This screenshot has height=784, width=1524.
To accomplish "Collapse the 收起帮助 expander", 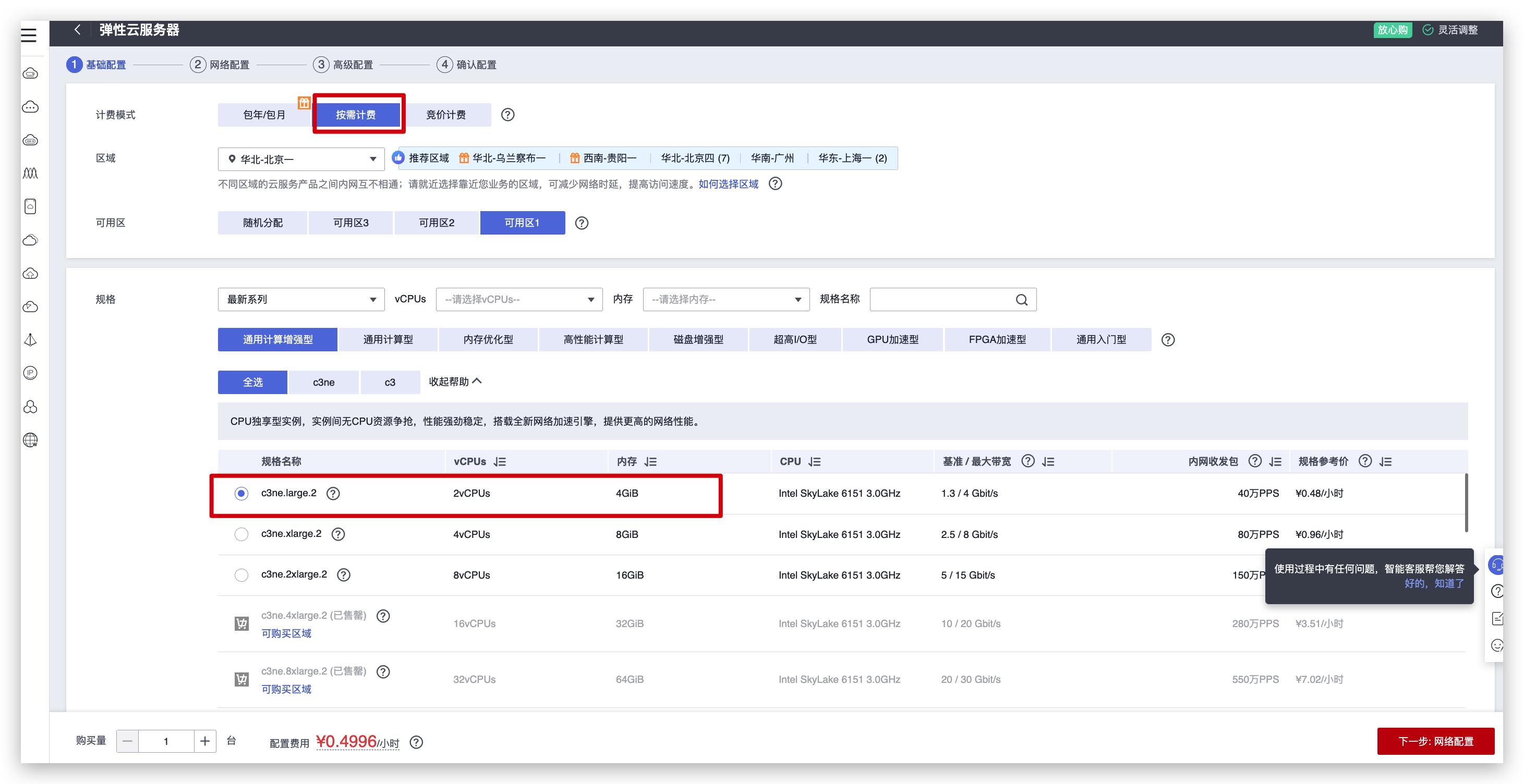I will 455,382.
